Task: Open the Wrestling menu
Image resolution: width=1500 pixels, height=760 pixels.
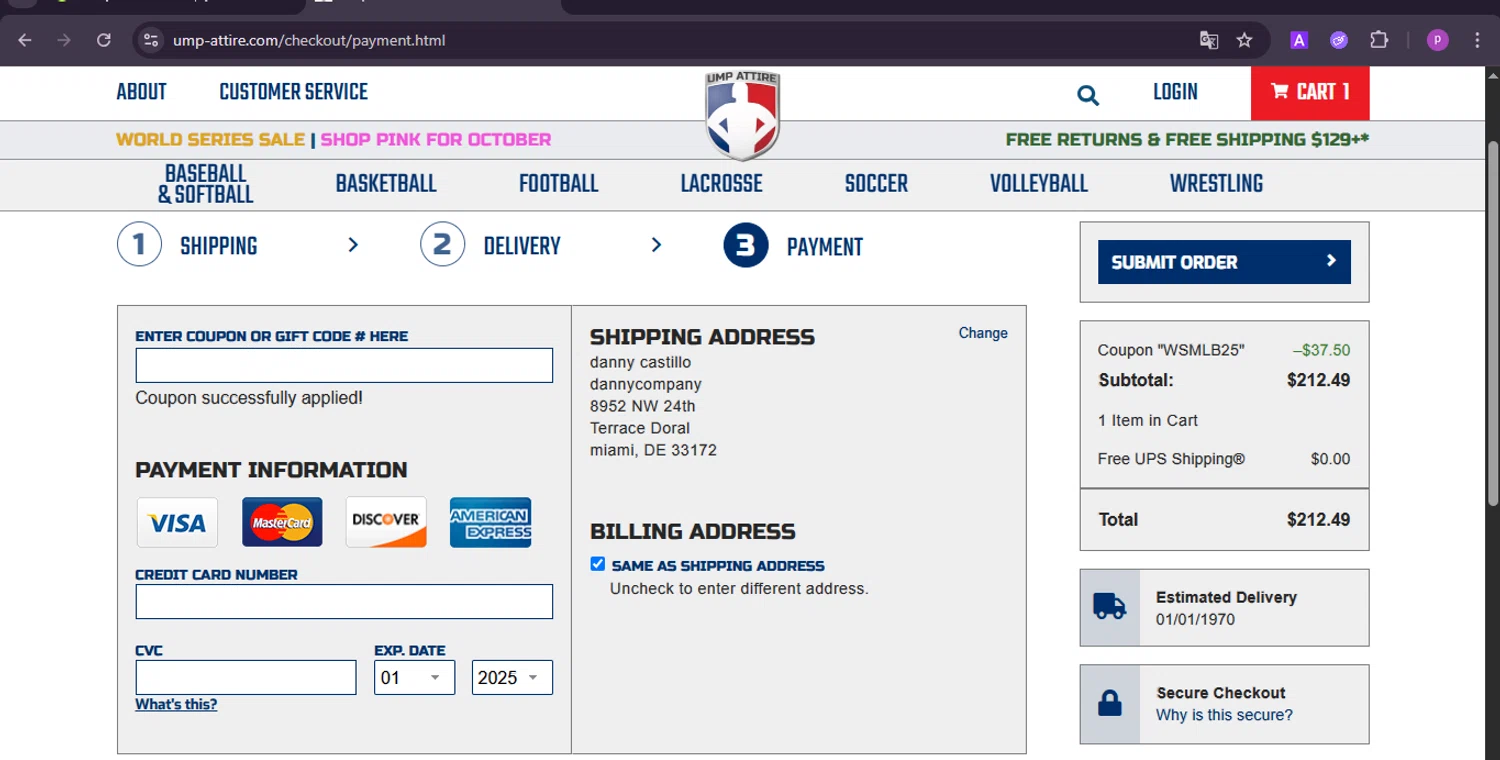Action: 1216,184
